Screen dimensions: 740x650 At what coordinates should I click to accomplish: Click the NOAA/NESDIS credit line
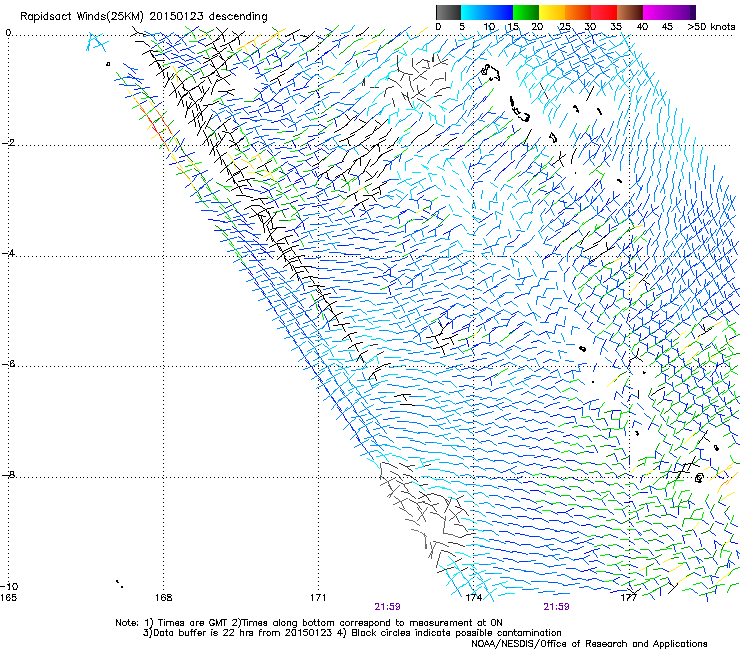(589, 644)
